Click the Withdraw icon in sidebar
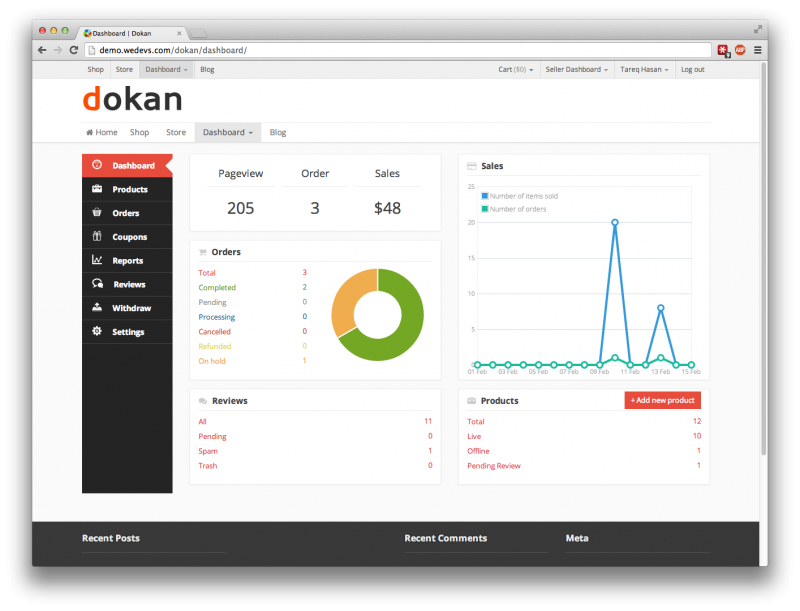800x611 pixels. tap(97, 308)
